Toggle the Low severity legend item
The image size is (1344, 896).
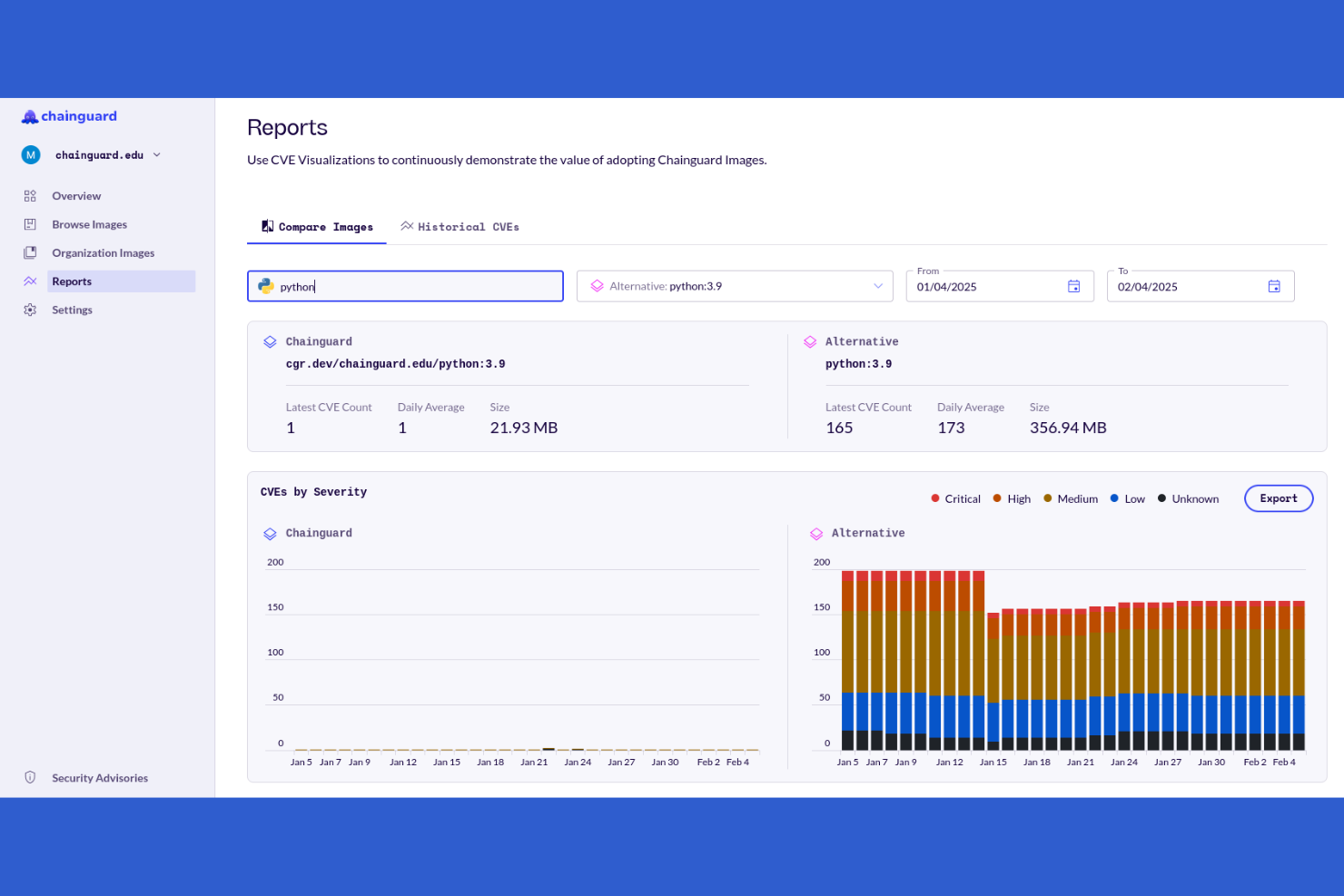coord(1127,498)
